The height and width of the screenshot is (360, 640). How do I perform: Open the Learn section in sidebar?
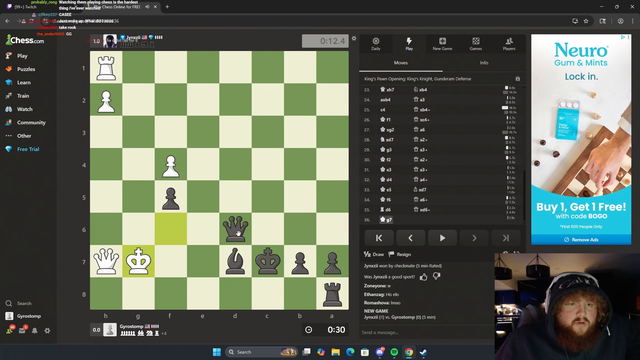tap(18, 82)
